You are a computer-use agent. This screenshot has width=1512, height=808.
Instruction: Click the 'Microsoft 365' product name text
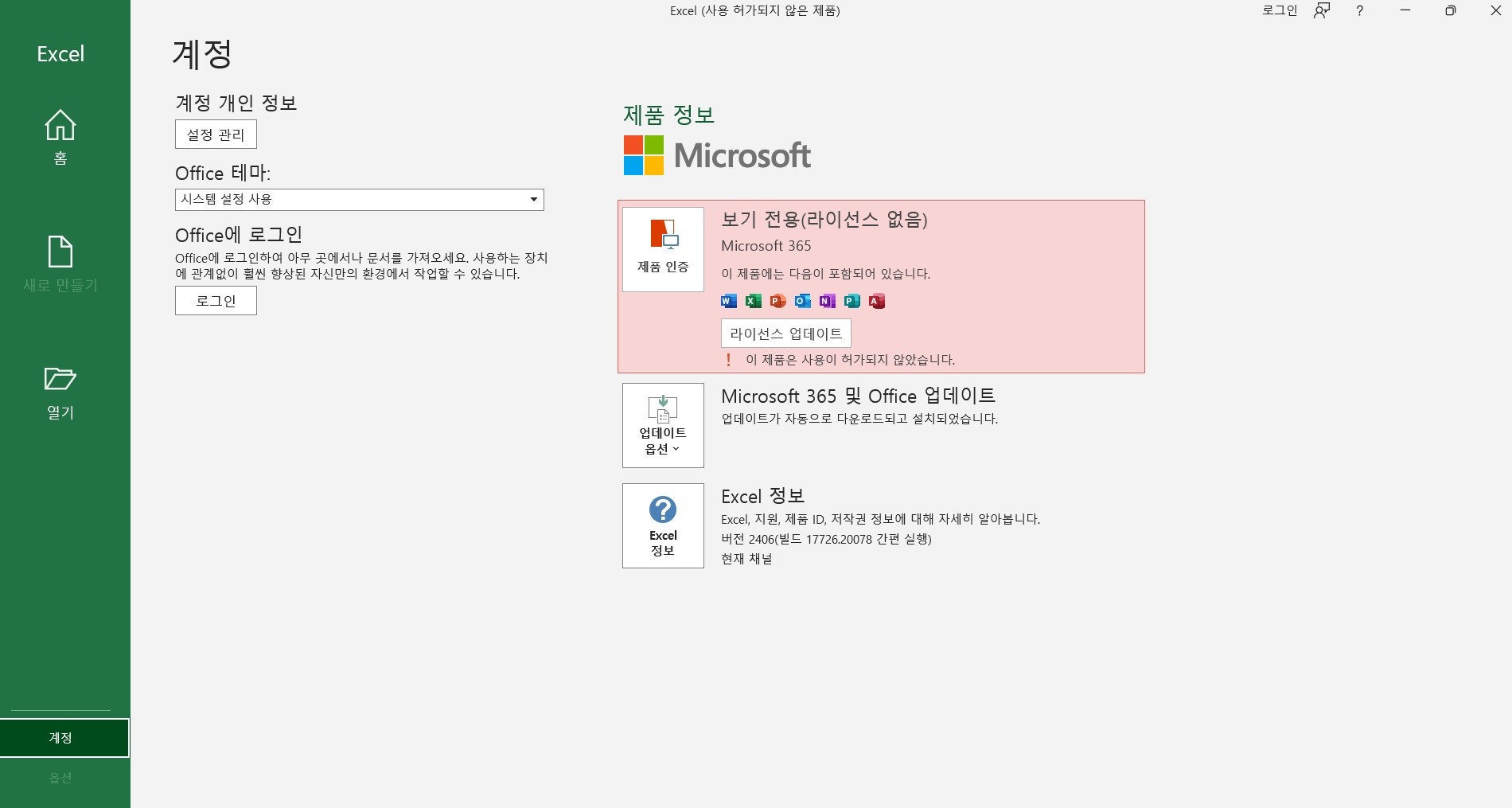tap(766, 246)
